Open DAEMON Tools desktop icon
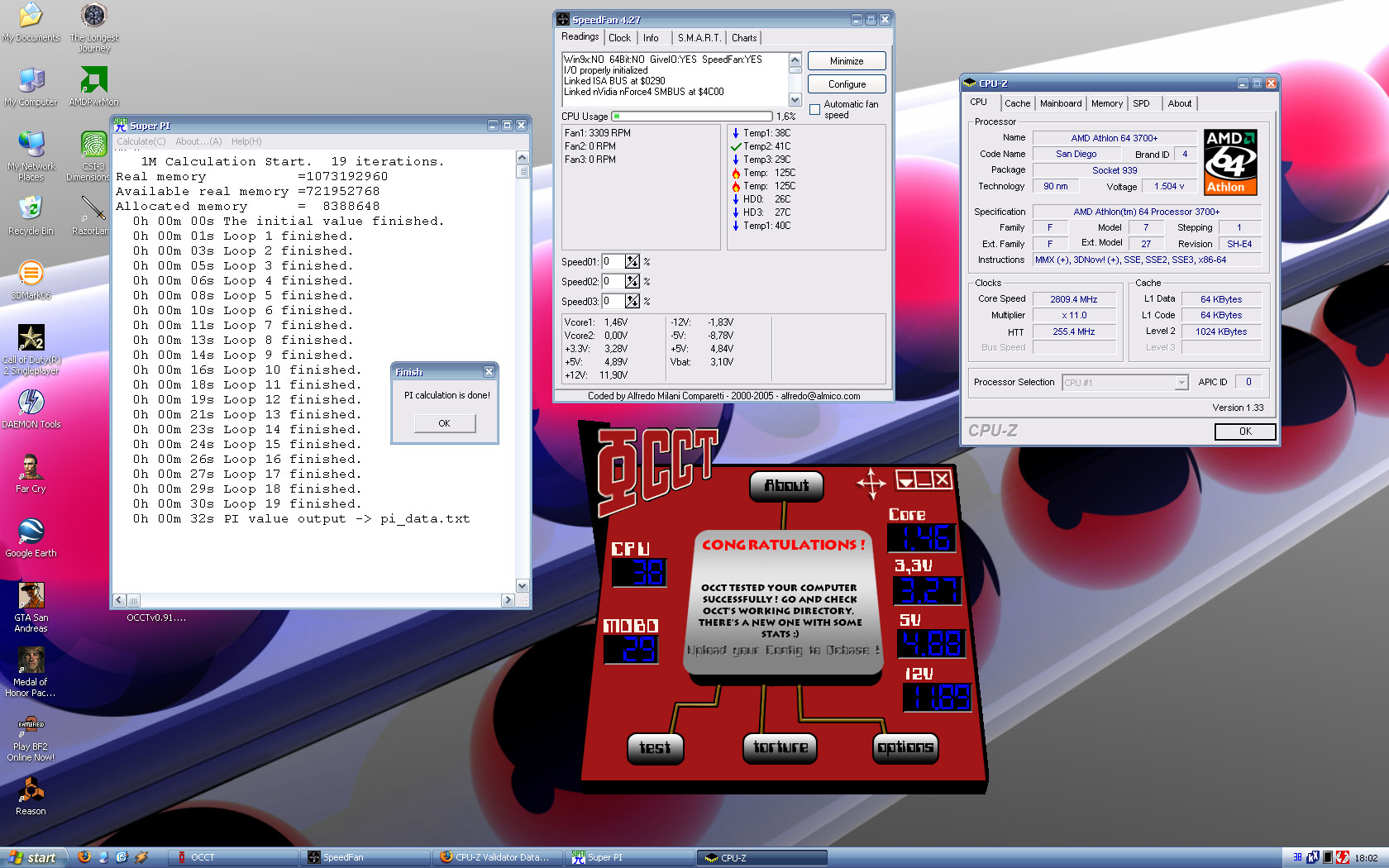The image size is (1389, 868). tap(31, 409)
